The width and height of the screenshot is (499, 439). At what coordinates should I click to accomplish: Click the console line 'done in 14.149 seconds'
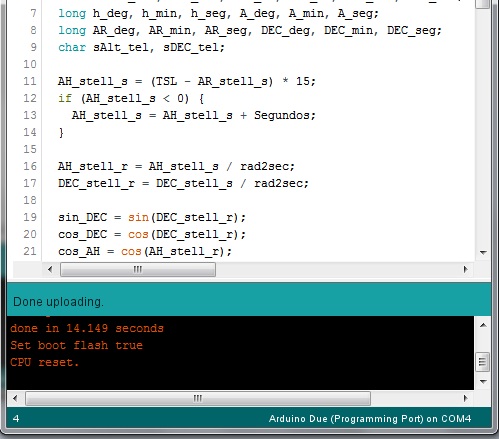coord(87,328)
